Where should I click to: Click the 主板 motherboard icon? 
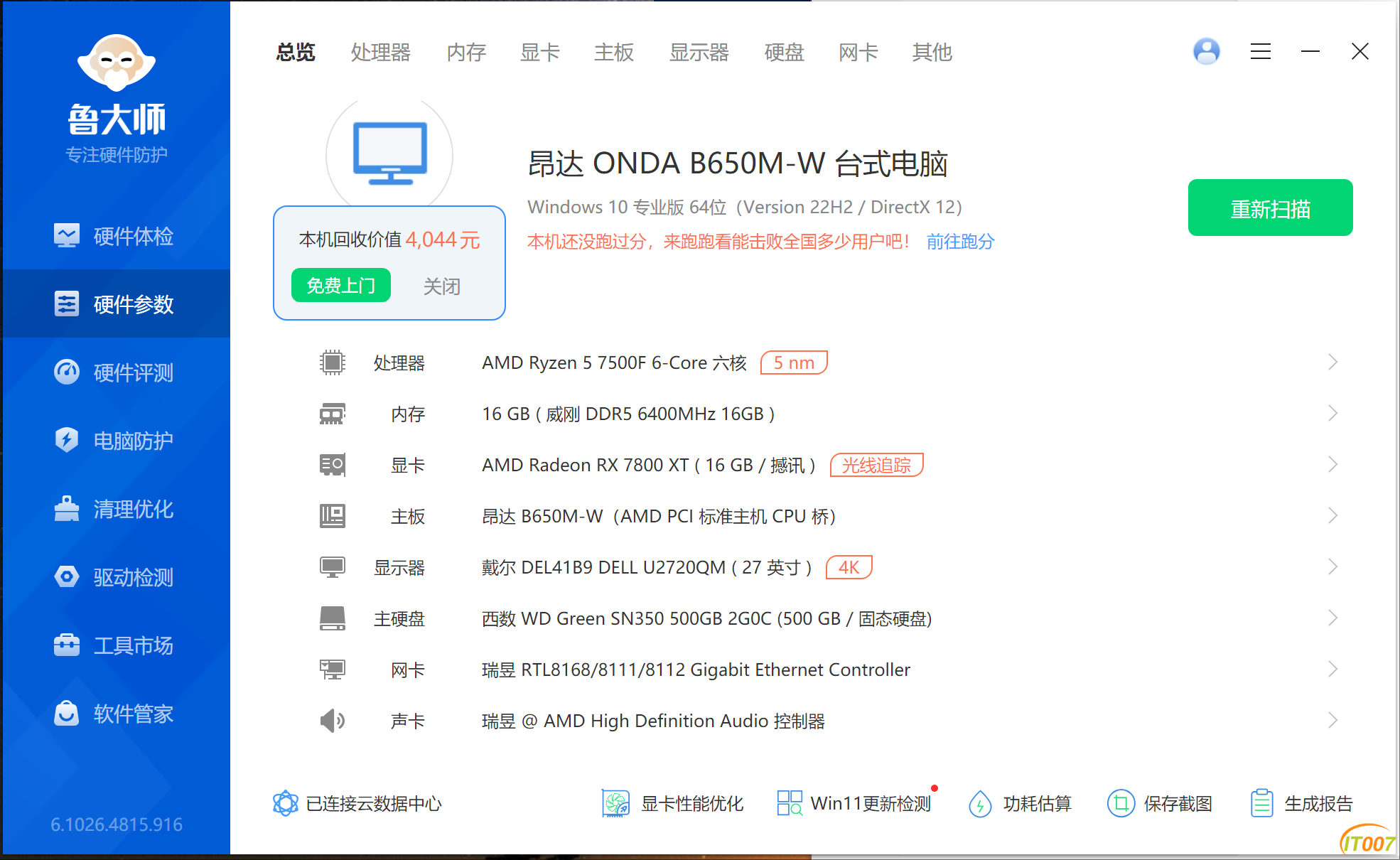pyautogui.click(x=332, y=516)
